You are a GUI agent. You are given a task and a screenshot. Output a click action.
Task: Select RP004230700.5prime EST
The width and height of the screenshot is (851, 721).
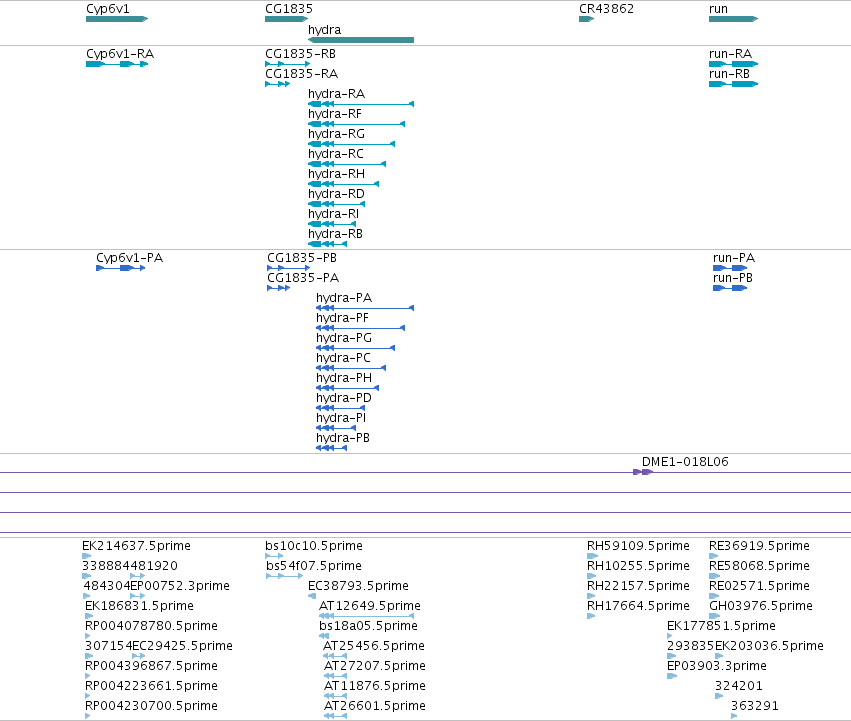87,716
